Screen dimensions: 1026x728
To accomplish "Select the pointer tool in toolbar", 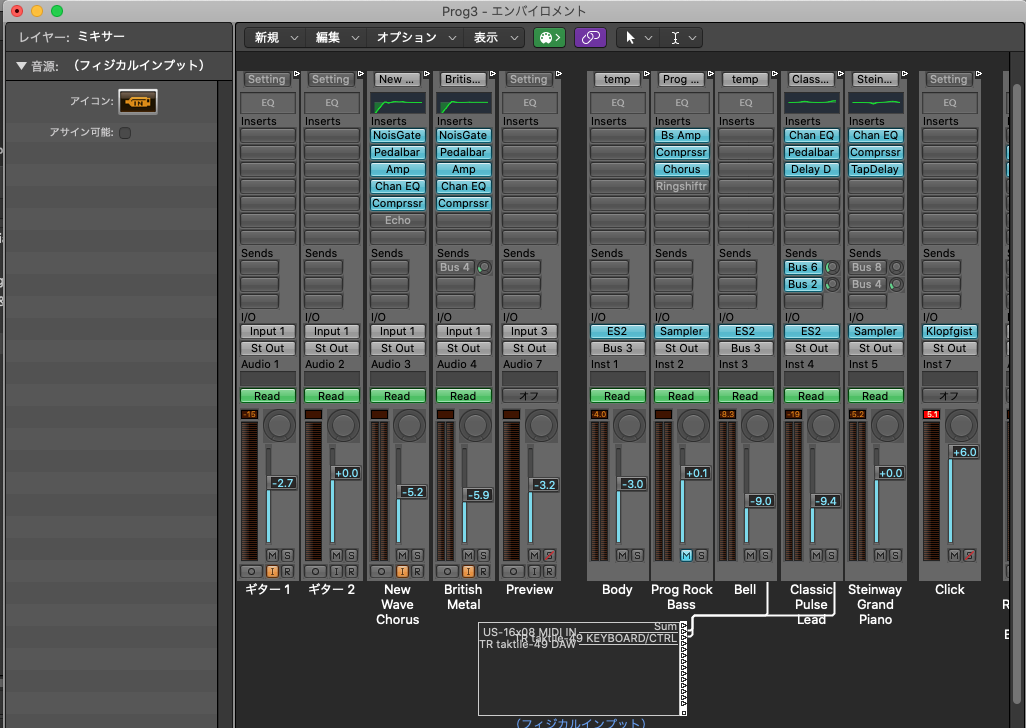I will click(x=630, y=37).
